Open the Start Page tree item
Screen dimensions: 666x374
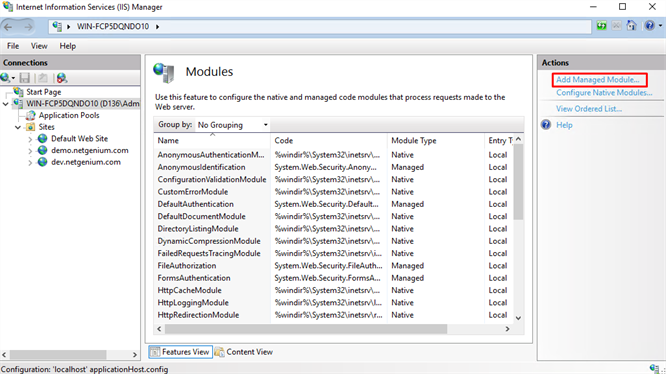tap(43, 92)
